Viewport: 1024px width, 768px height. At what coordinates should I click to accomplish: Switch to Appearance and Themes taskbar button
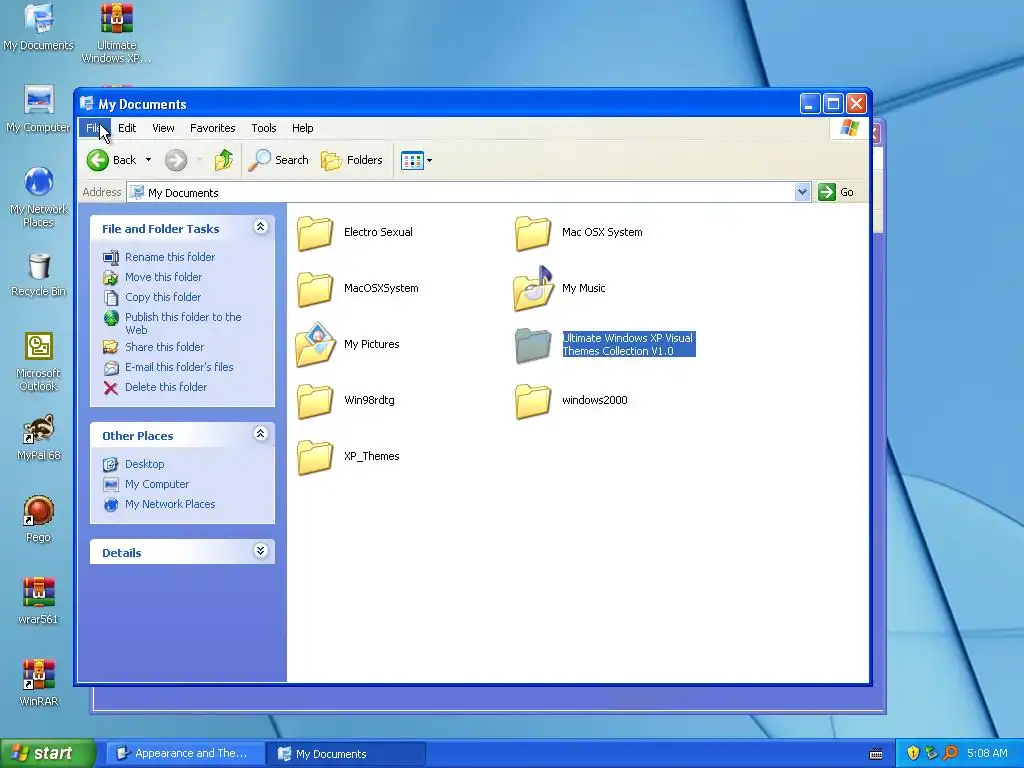tap(185, 754)
